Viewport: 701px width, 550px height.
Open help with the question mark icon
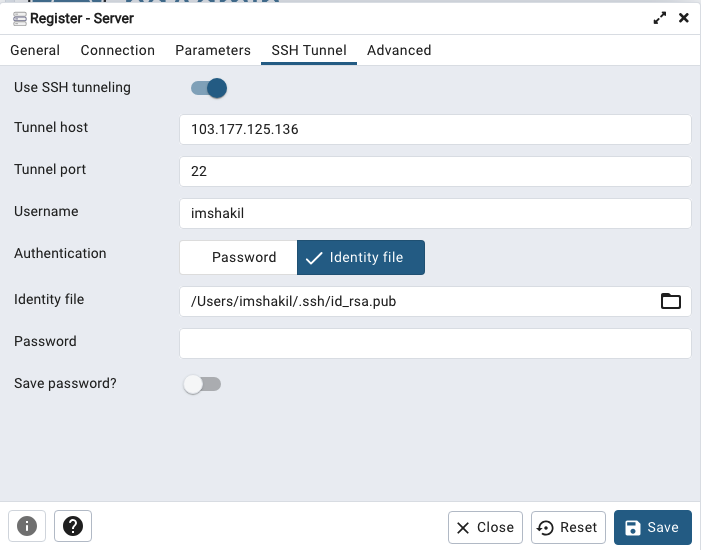coord(73,526)
